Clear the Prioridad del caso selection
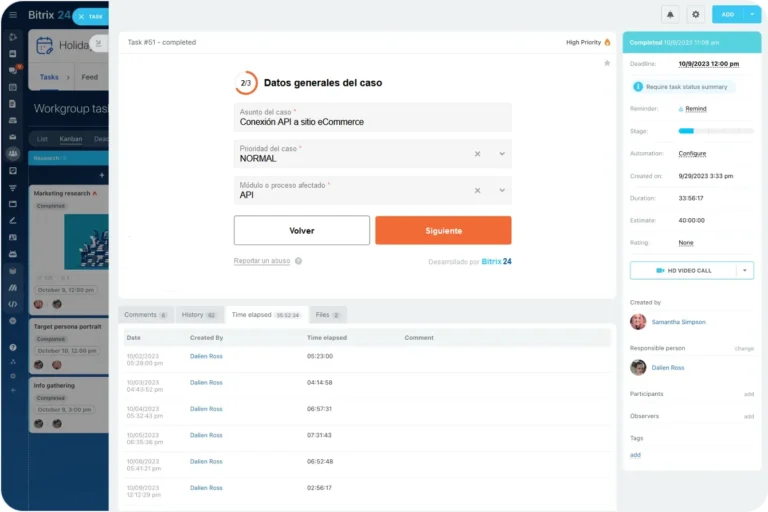 (477, 154)
